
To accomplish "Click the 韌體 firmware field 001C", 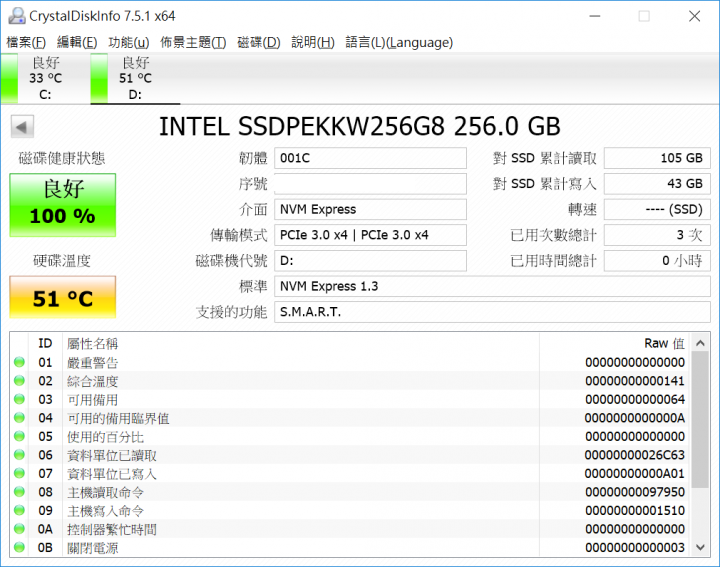I will point(370,158).
